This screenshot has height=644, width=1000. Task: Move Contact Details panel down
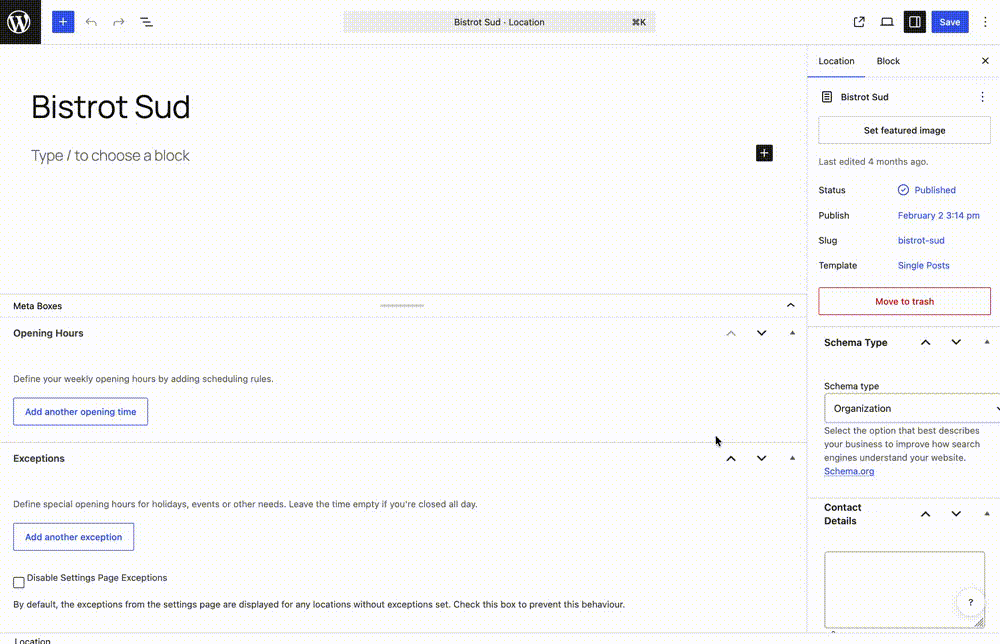956,513
